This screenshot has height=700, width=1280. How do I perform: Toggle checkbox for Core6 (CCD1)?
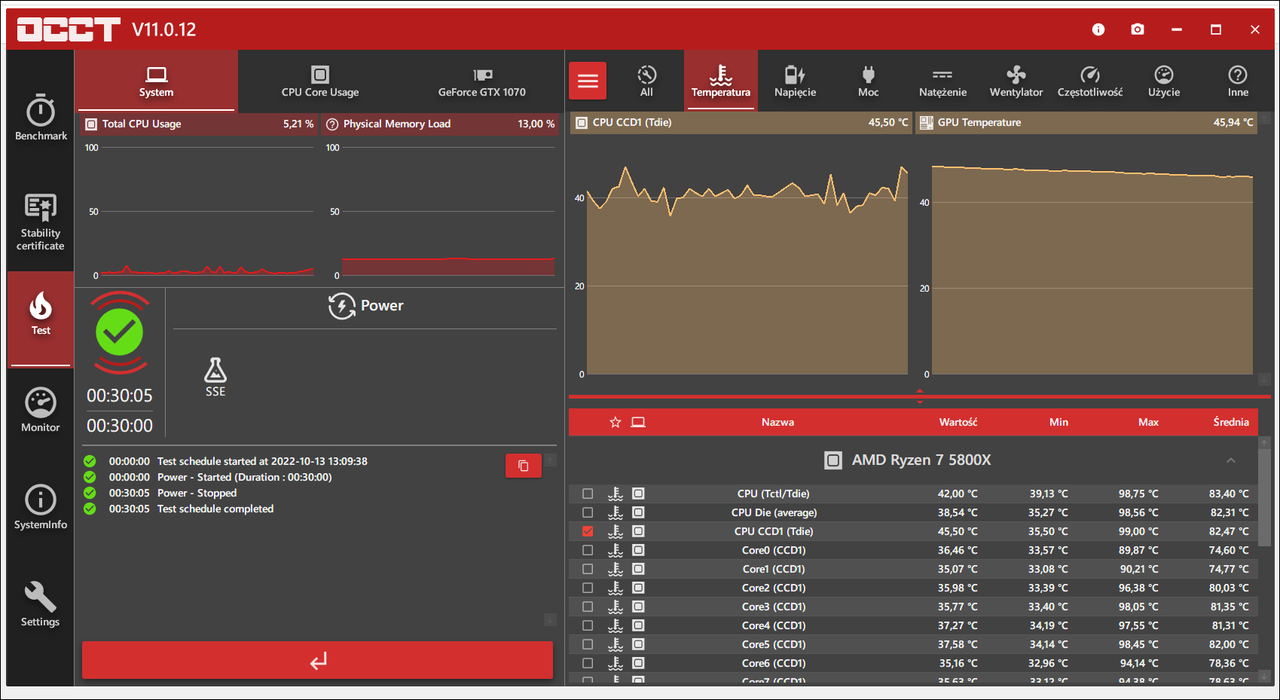[x=588, y=663]
